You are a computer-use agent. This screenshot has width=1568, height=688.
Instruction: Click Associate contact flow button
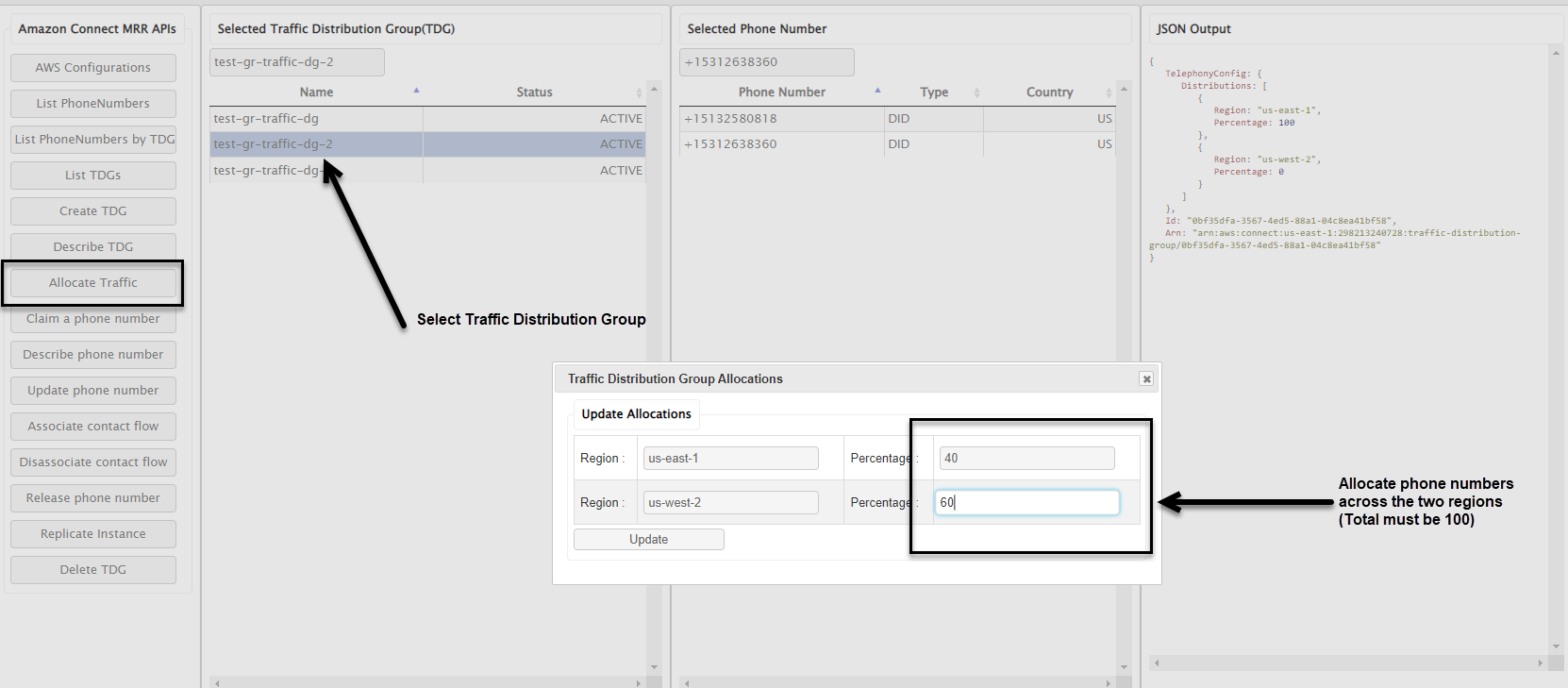tap(93, 427)
